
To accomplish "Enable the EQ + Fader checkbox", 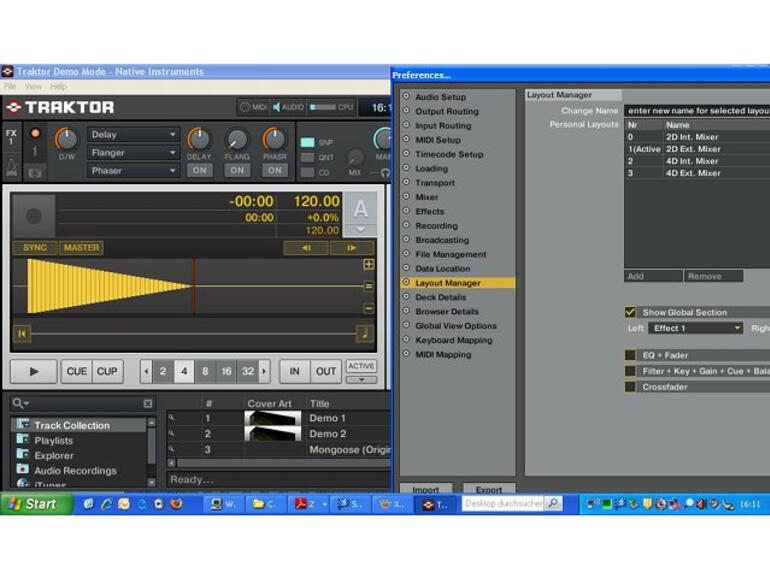I will click(630, 355).
